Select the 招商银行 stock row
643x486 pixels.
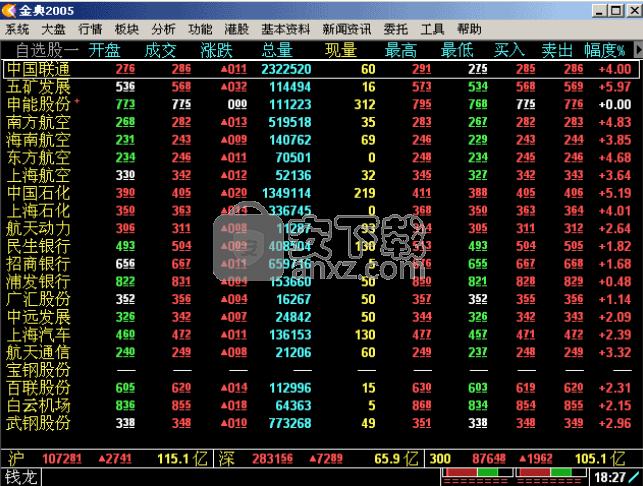[x=321, y=264]
